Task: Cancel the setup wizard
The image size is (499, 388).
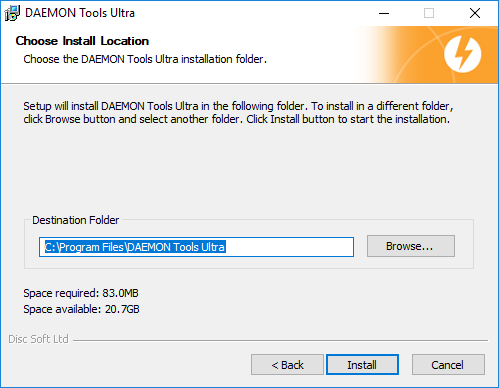Action: [x=448, y=365]
